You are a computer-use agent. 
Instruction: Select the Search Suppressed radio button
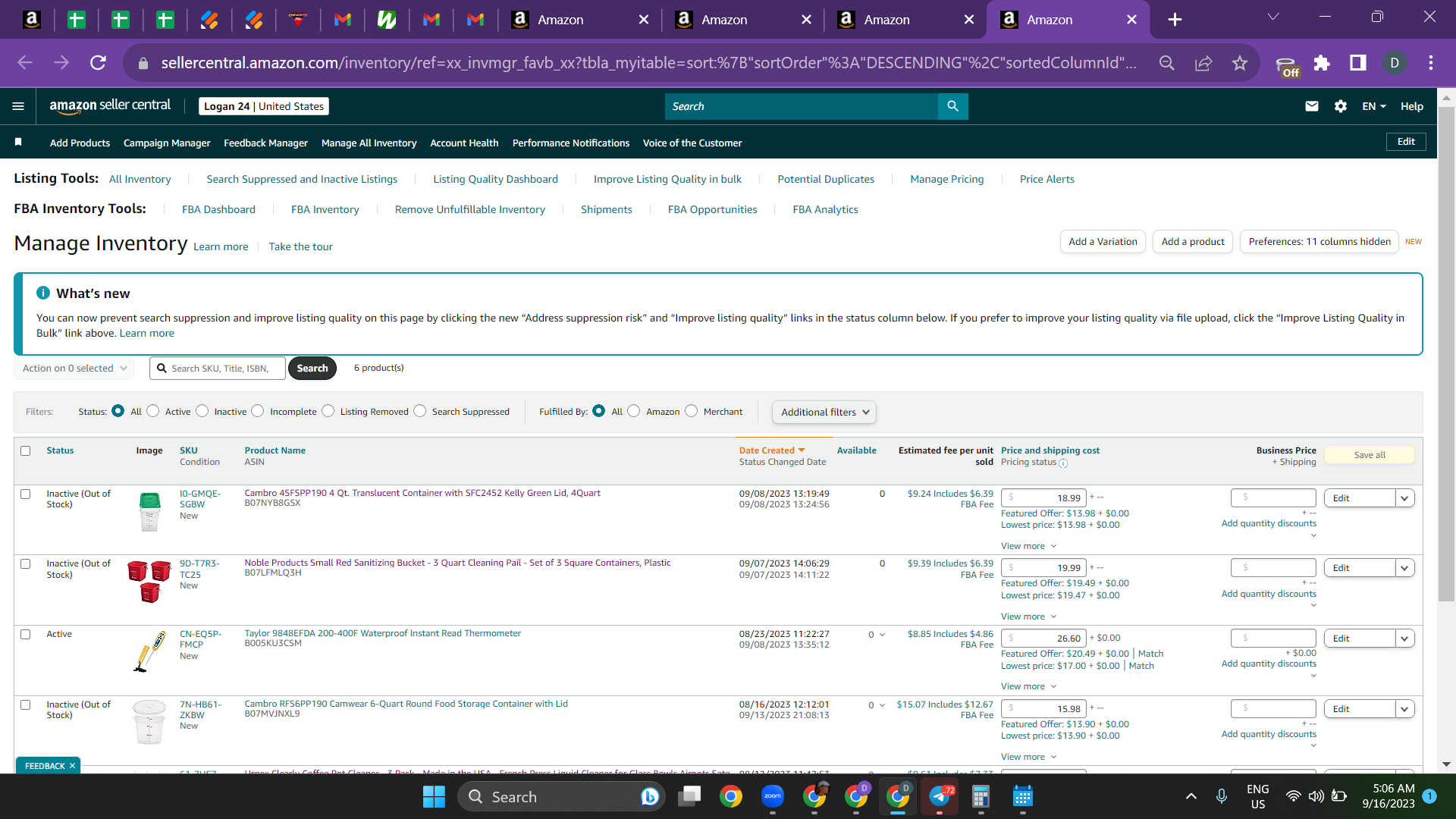420,411
